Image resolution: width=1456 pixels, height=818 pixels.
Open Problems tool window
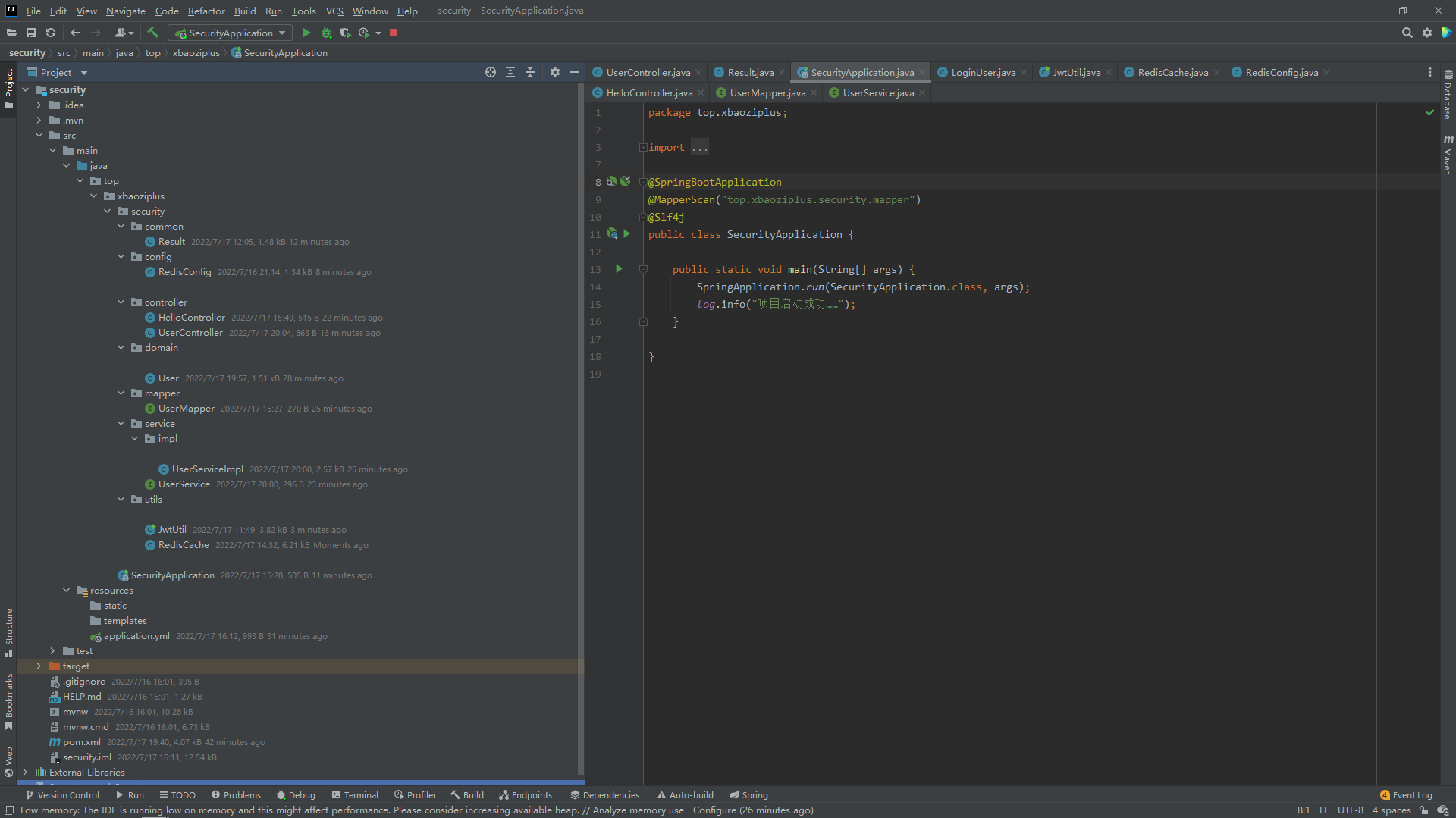236,795
